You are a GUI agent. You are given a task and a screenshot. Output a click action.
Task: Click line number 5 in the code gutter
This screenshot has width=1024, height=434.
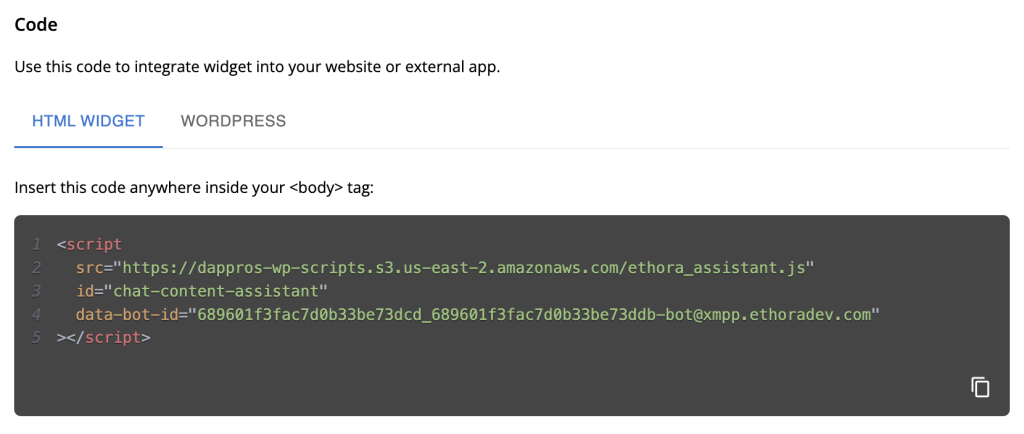(37, 338)
